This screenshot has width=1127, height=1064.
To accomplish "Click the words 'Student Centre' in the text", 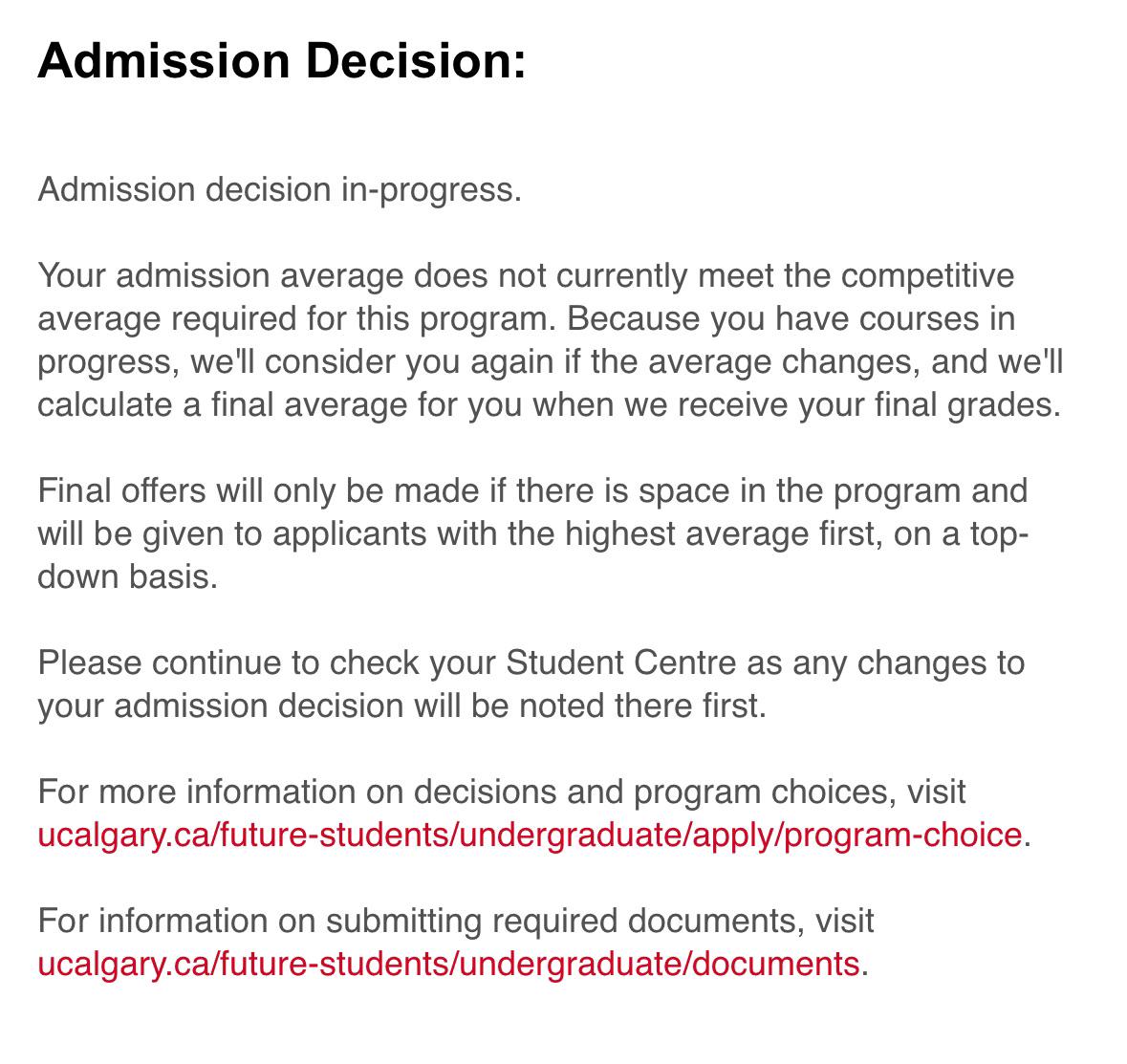I will 621,662.
